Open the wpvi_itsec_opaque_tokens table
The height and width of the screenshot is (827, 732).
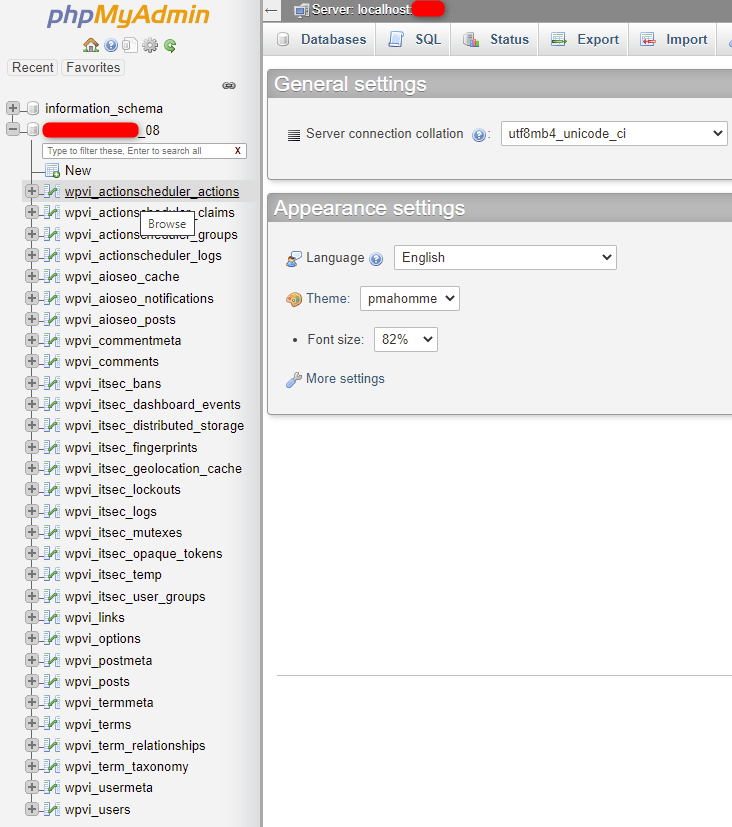point(143,553)
